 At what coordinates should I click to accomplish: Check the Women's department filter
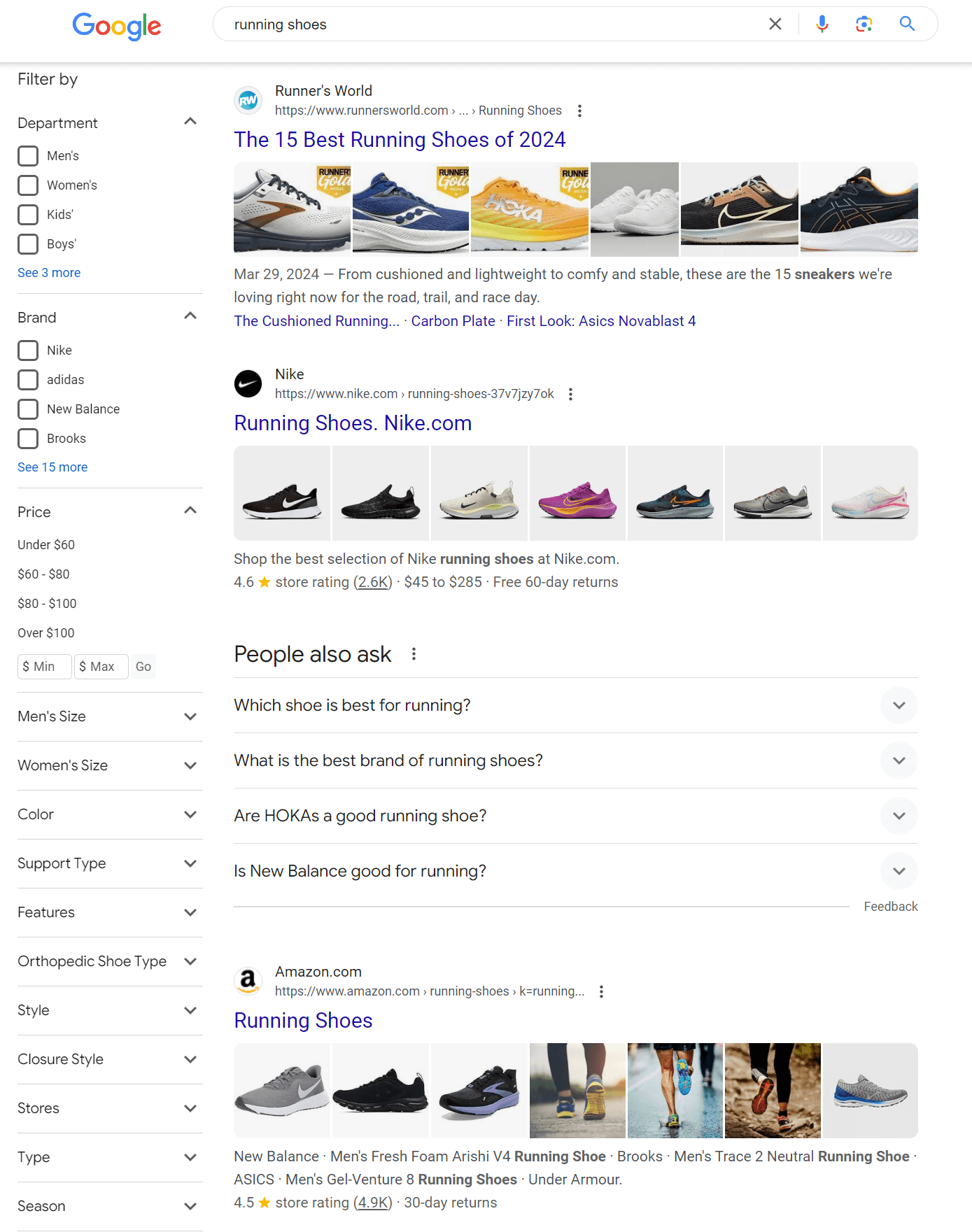pyautogui.click(x=28, y=185)
